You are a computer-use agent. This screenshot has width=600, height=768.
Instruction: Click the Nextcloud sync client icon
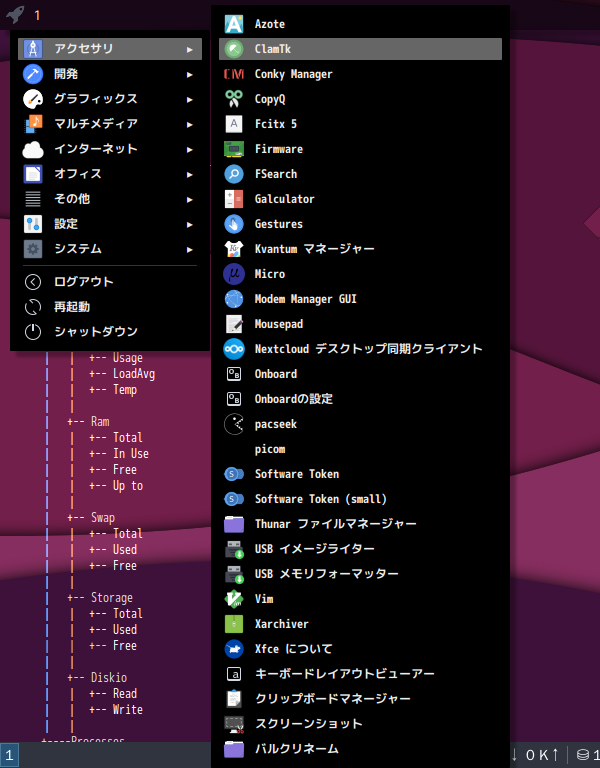234,349
